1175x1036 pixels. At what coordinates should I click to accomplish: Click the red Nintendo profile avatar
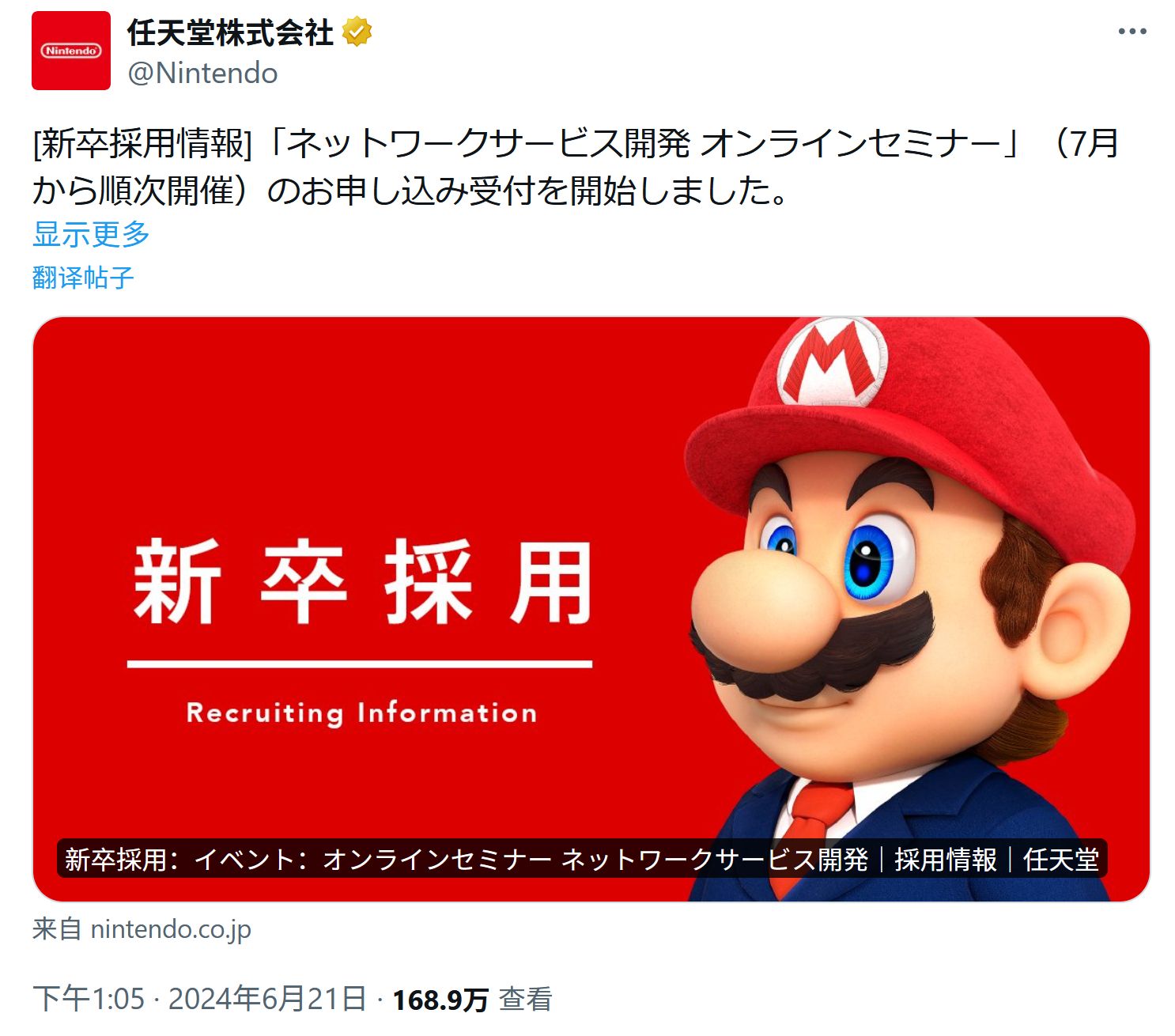[71, 51]
